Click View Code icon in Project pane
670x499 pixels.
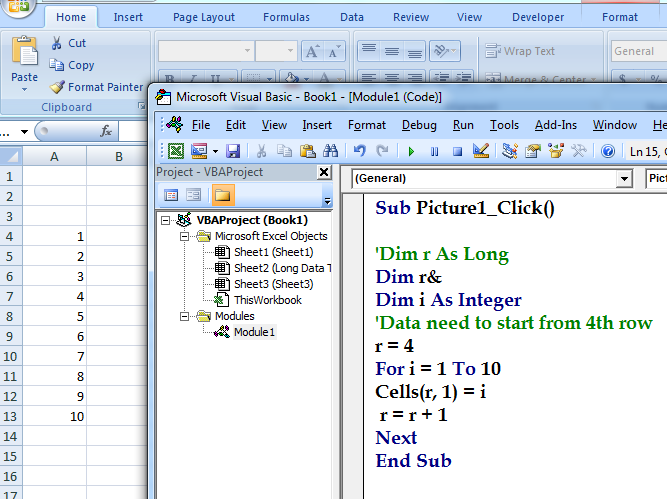171,195
